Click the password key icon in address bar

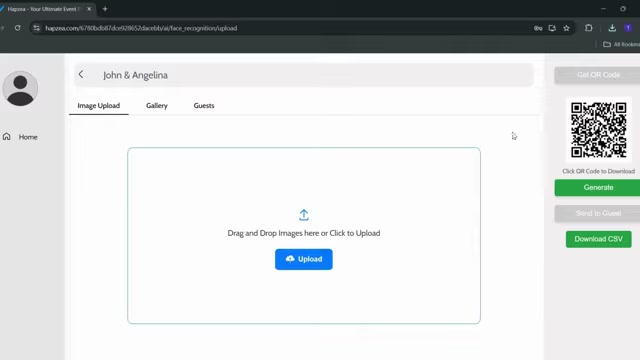point(538,28)
